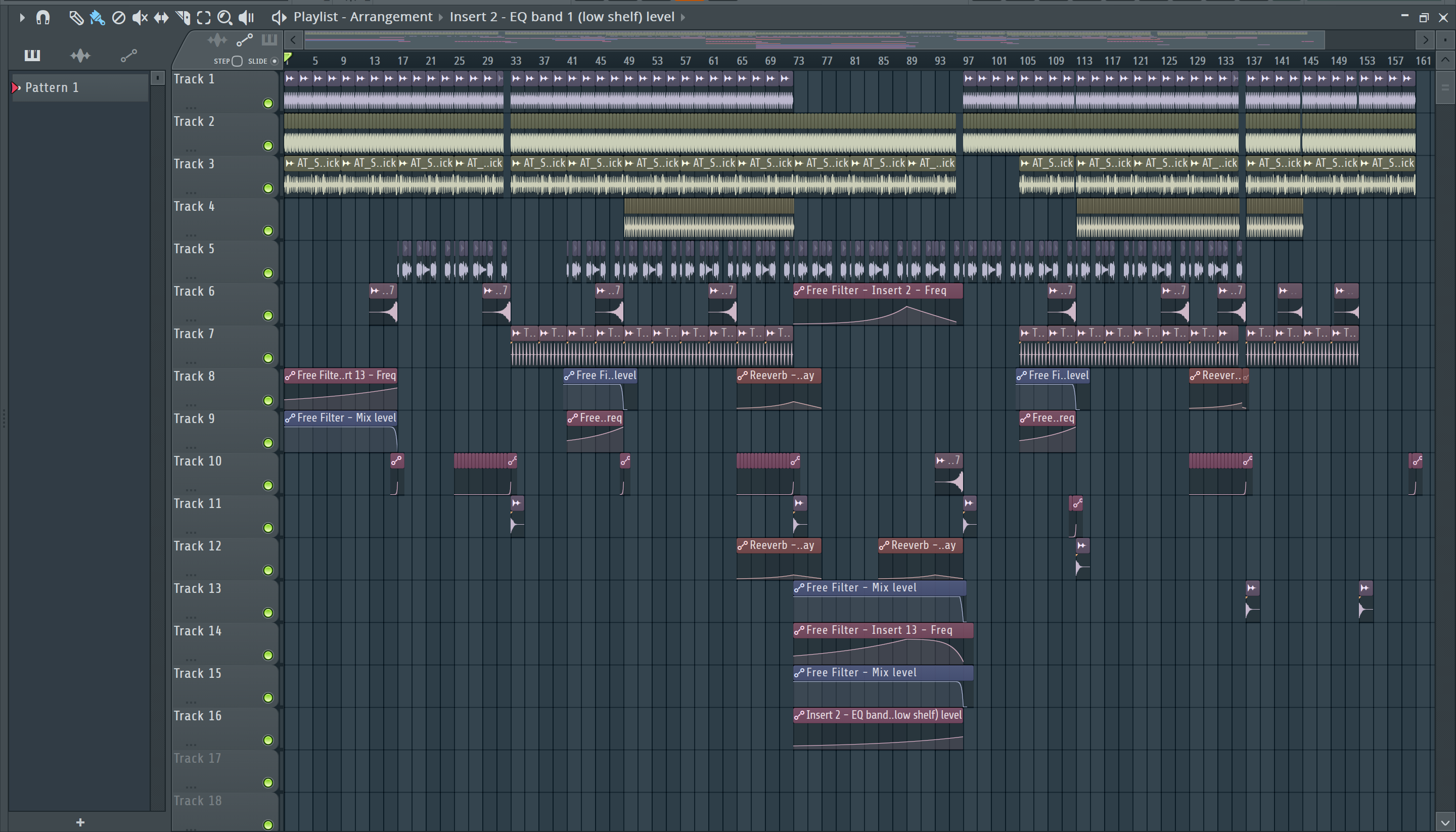Click the Track 16 name

tap(198, 716)
